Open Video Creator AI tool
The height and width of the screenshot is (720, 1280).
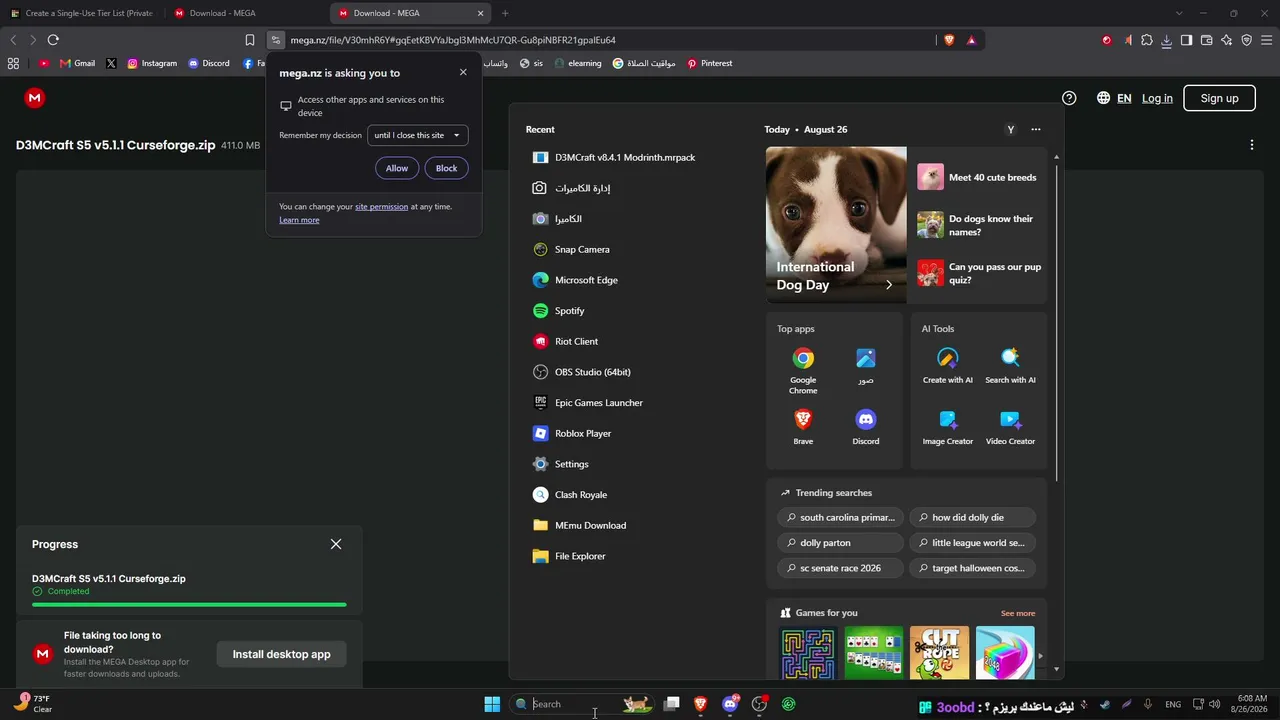pyautogui.click(x=1011, y=427)
